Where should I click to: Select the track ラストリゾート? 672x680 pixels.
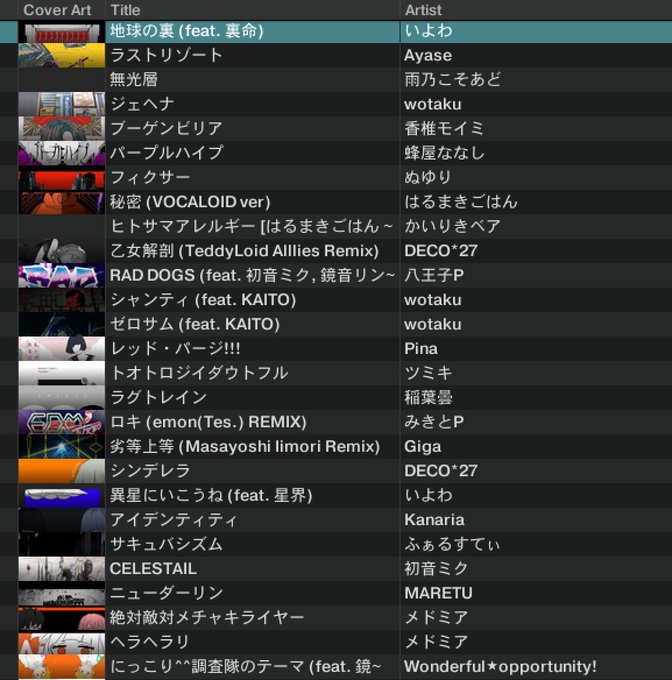click(166, 55)
